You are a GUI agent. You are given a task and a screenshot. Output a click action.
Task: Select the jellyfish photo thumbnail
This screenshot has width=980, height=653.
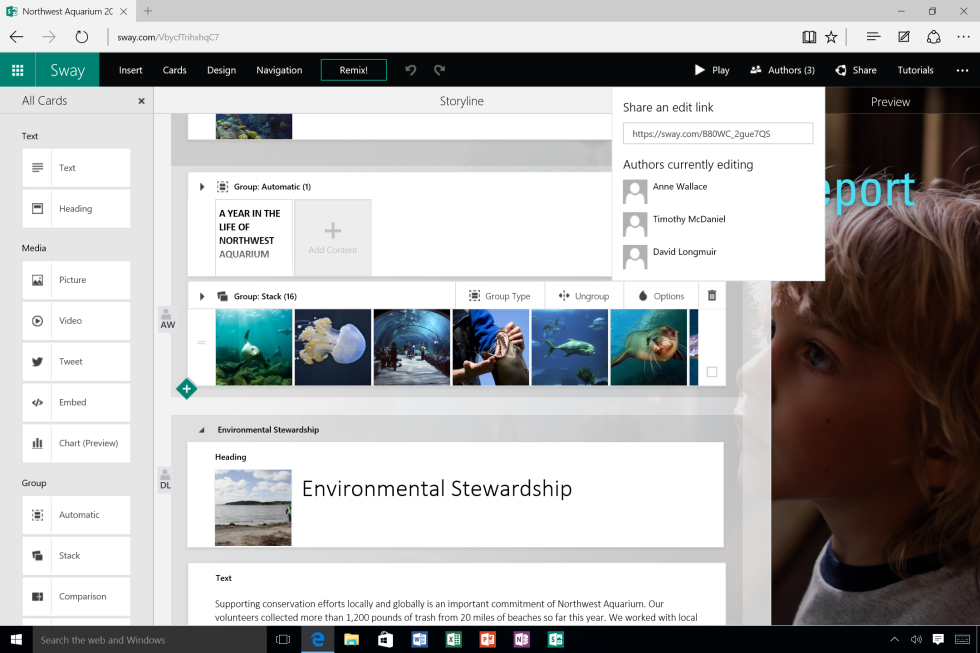click(x=333, y=347)
